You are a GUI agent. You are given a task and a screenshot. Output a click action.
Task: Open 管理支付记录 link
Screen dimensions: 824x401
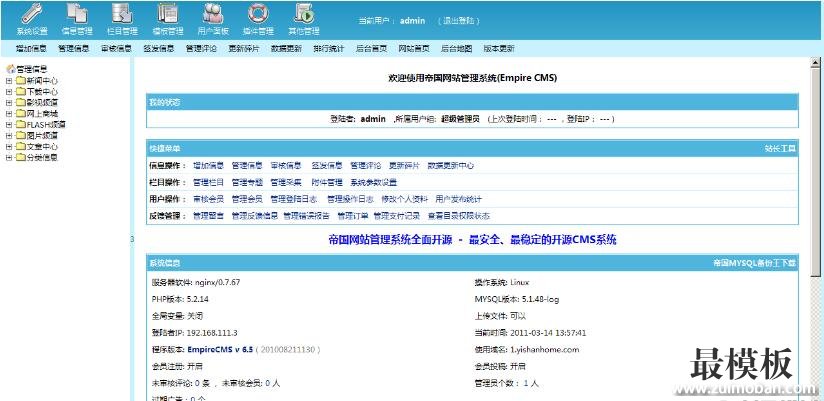(x=397, y=216)
